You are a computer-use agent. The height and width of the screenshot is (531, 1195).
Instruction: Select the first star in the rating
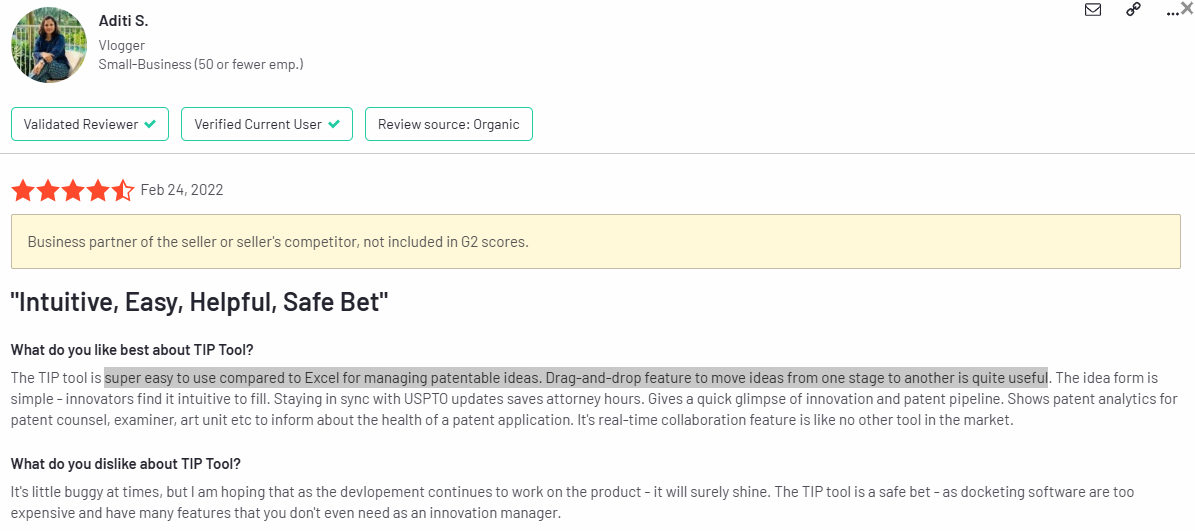click(23, 190)
